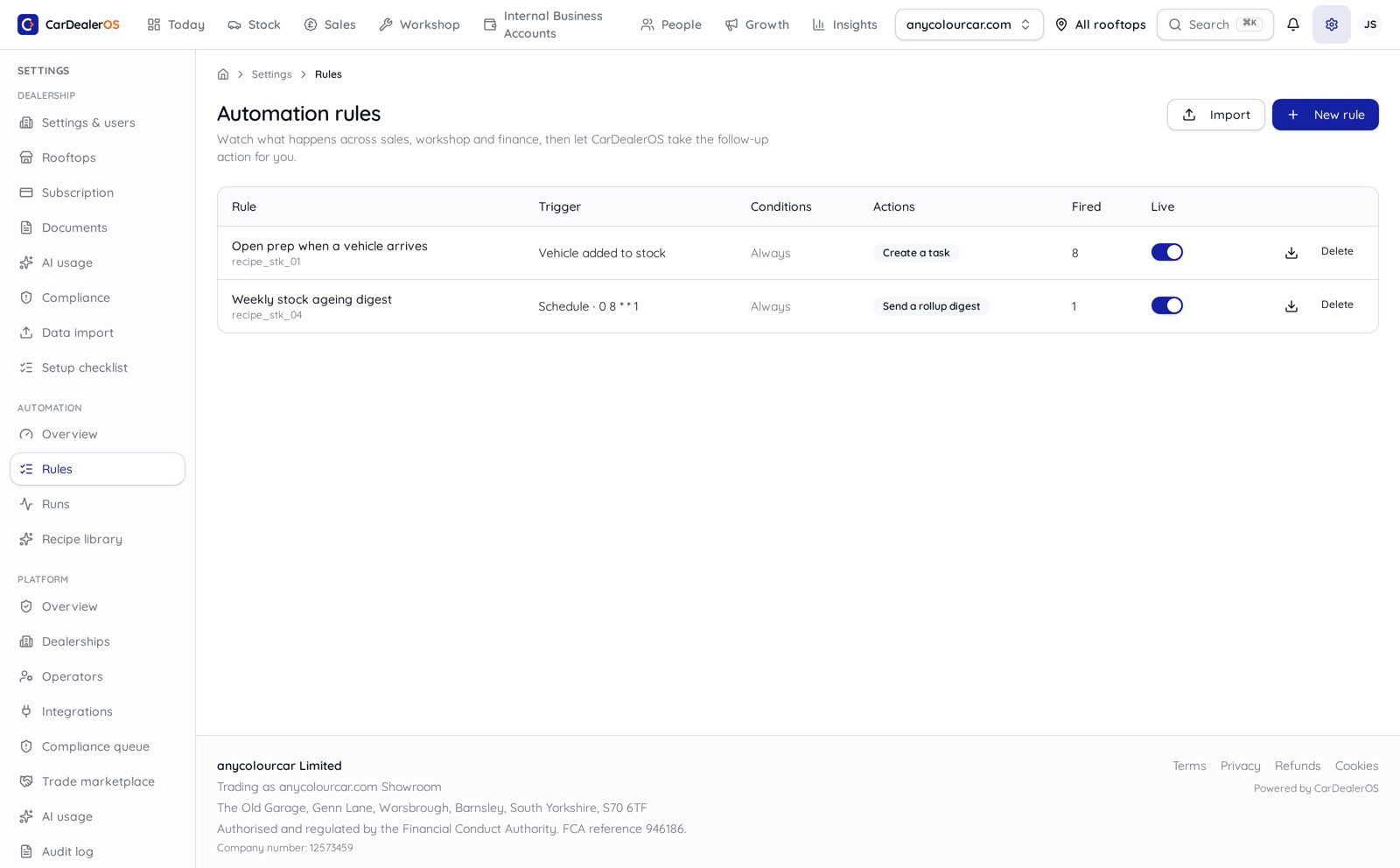The height and width of the screenshot is (868, 1400).
Task: Open Audit log in sidebar
Action: (x=97, y=851)
